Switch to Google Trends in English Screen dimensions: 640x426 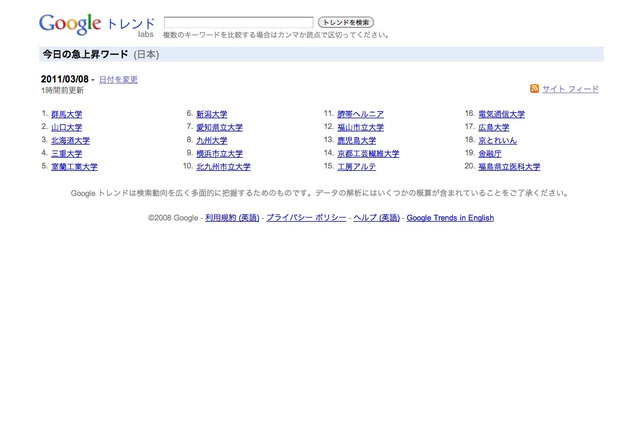click(450, 218)
